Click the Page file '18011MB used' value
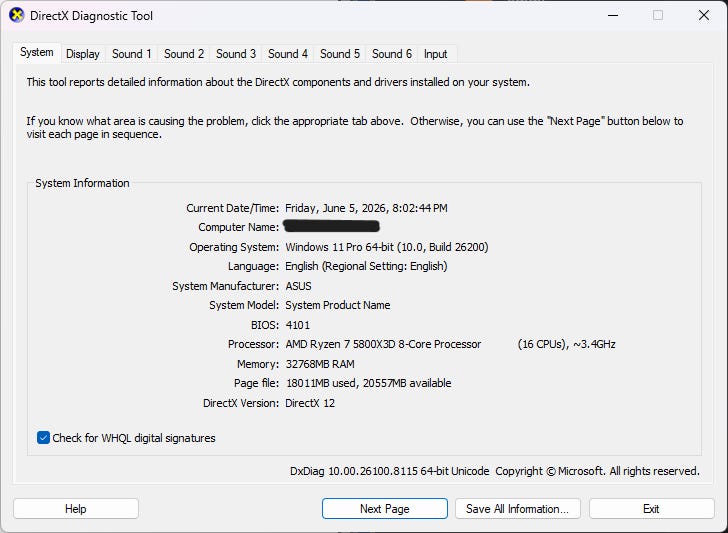Screen dimensions: 728x533 tap(368, 384)
